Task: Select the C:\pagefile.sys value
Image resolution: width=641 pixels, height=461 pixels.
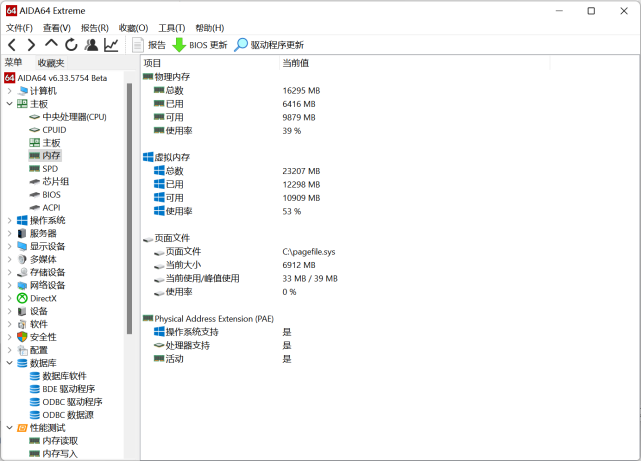Action: (309, 252)
